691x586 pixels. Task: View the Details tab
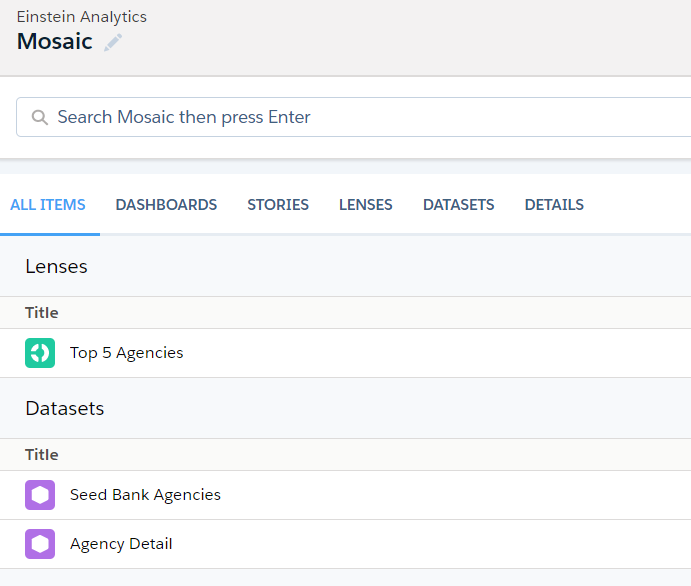pyautogui.click(x=554, y=205)
